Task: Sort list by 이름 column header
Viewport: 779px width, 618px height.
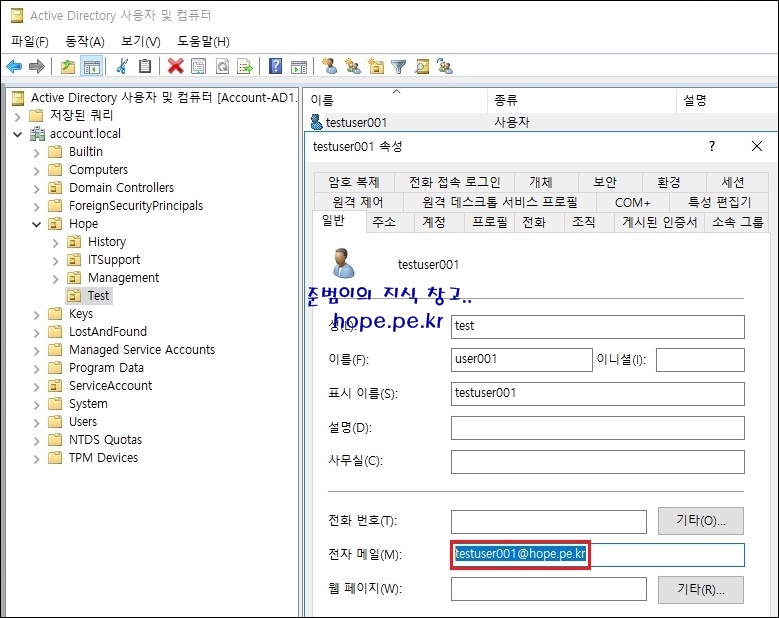Action: pyautogui.click(x=396, y=100)
